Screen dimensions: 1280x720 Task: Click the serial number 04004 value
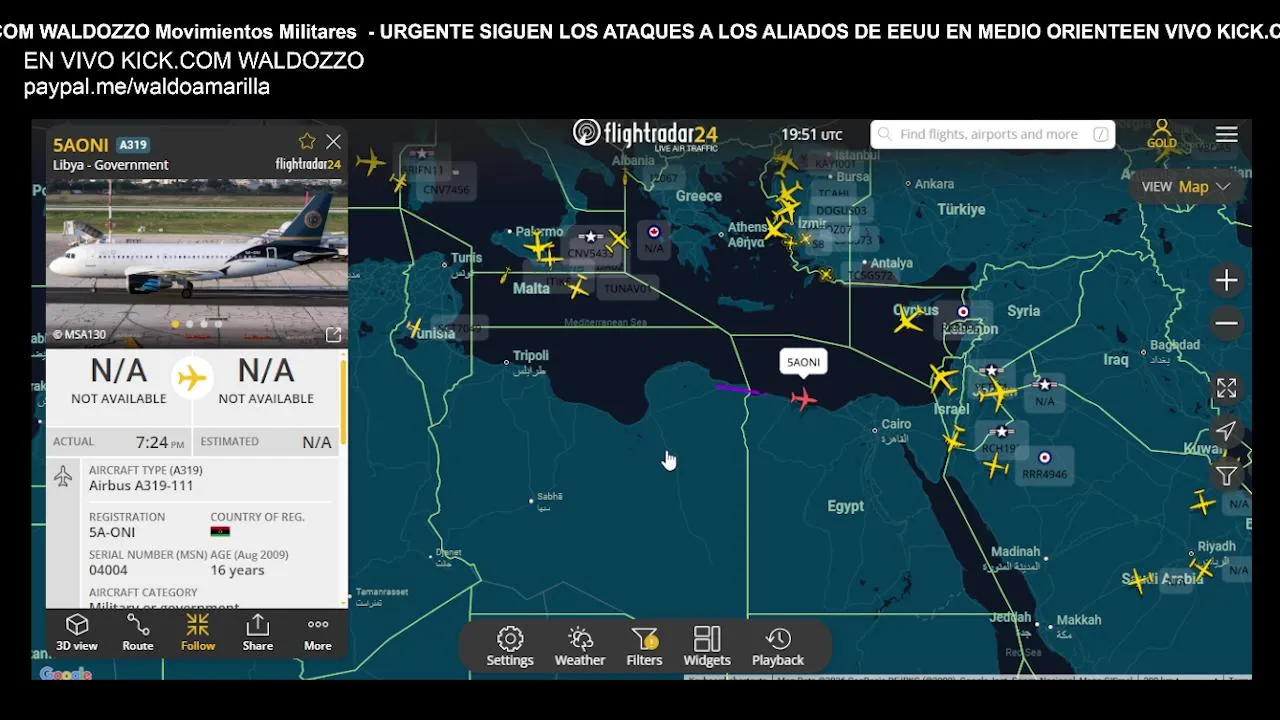tap(108, 570)
